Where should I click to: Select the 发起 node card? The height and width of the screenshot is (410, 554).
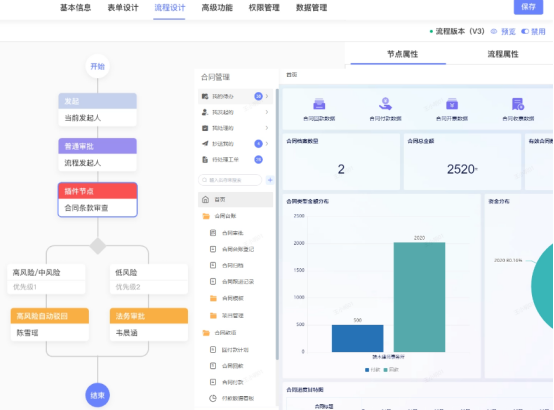pos(98,110)
